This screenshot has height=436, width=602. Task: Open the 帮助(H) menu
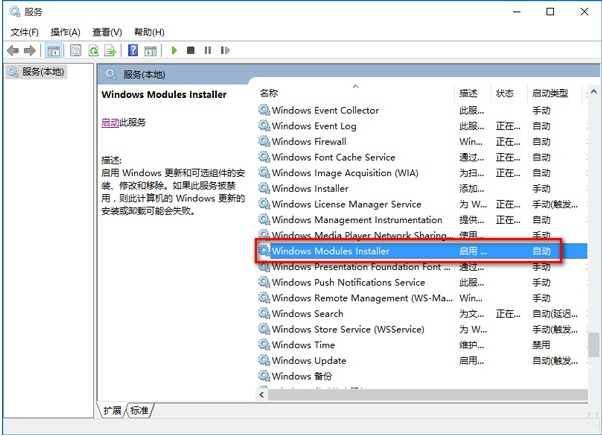point(149,32)
